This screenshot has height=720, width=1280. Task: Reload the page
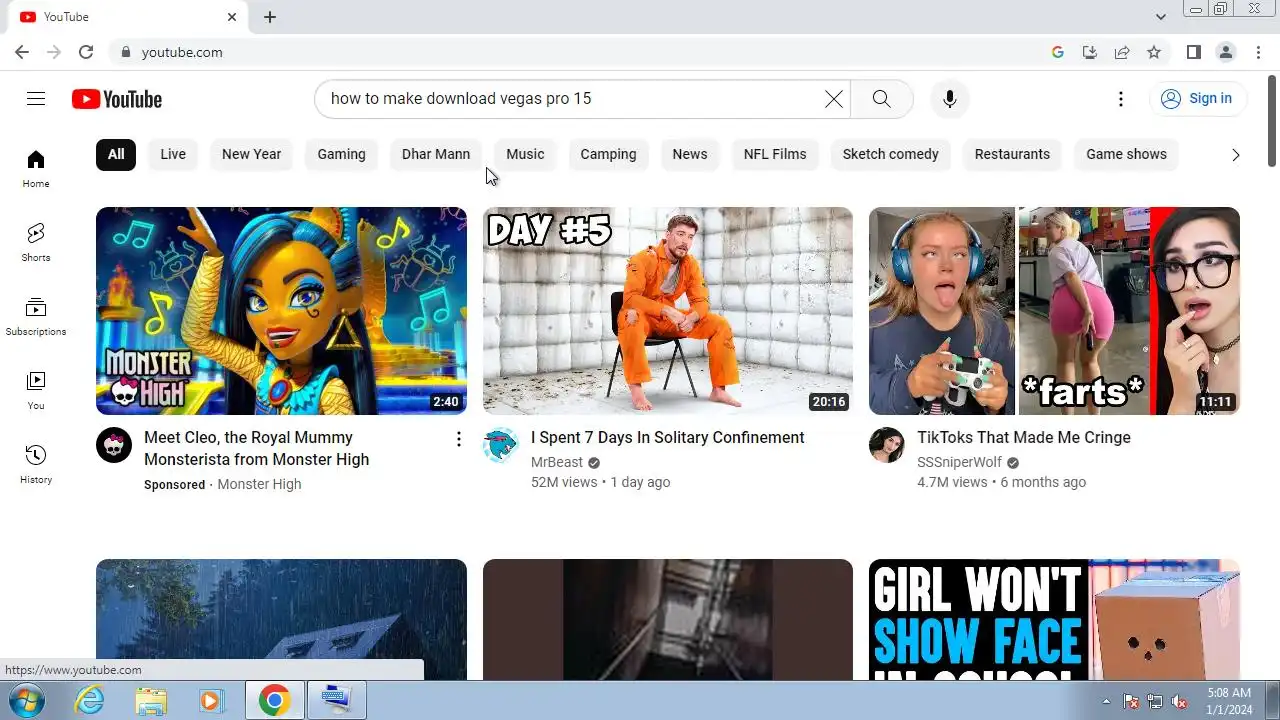86,52
